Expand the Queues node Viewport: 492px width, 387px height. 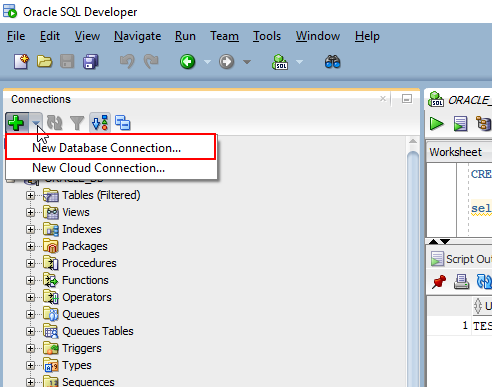(30, 314)
